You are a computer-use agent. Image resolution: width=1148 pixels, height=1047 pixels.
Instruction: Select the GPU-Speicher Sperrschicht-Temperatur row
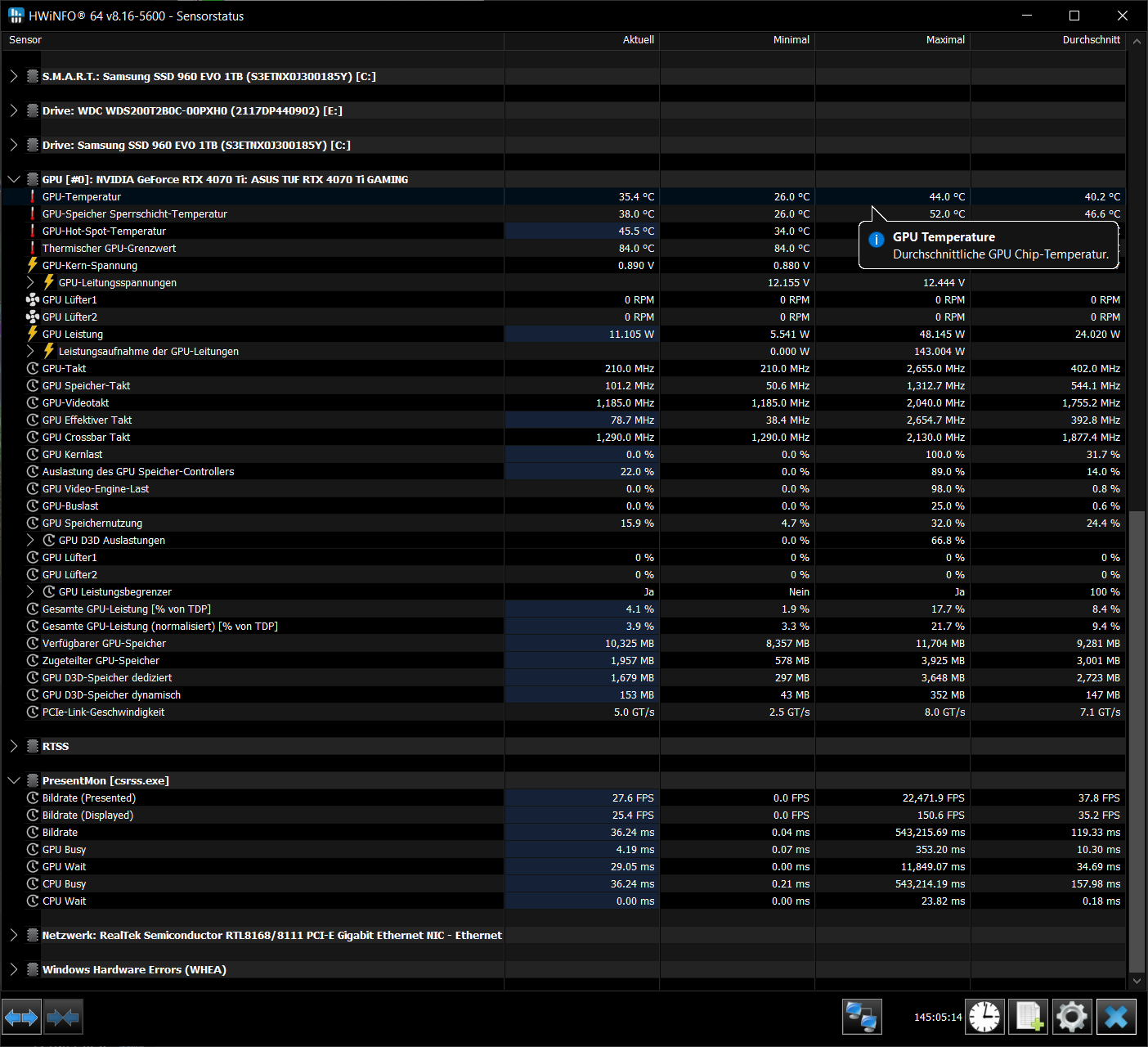563,214
